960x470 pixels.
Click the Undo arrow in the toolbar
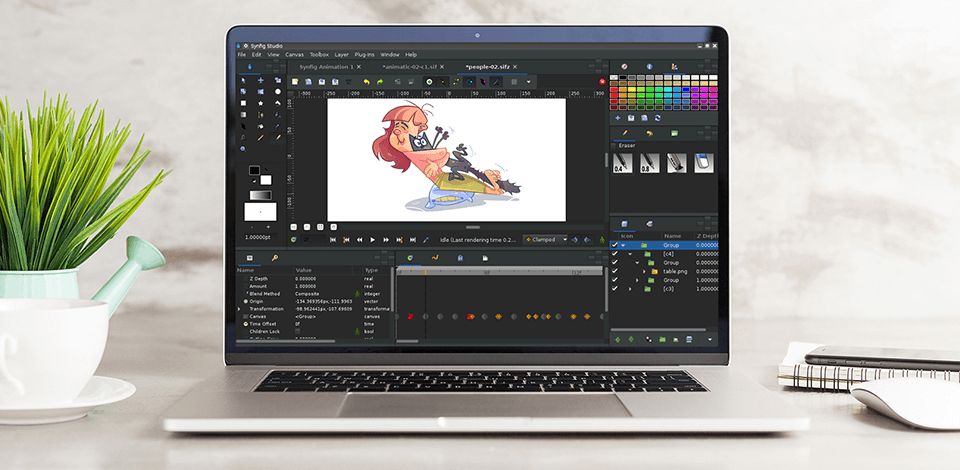[366, 81]
